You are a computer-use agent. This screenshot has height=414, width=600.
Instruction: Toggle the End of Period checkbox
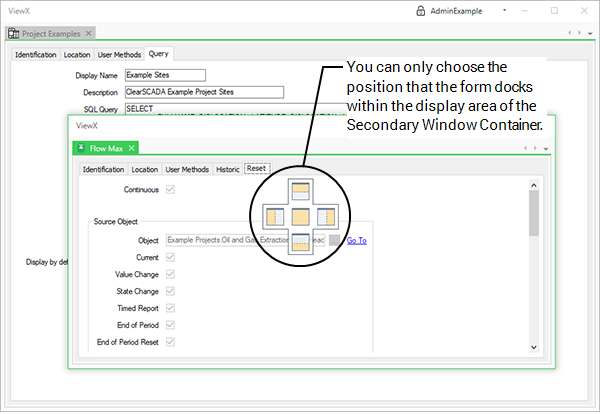click(x=170, y=325)
